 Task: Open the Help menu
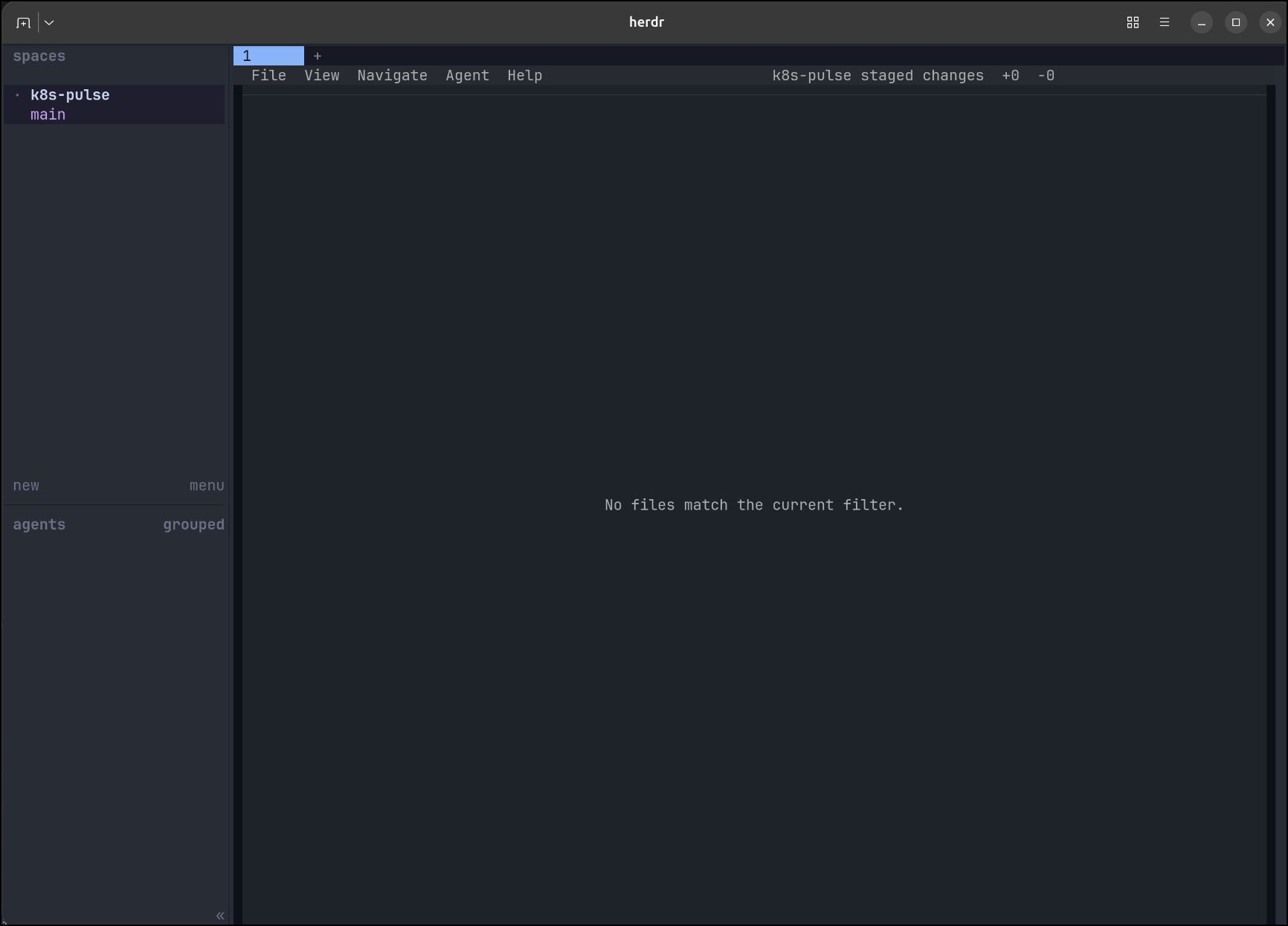(525, 76)
